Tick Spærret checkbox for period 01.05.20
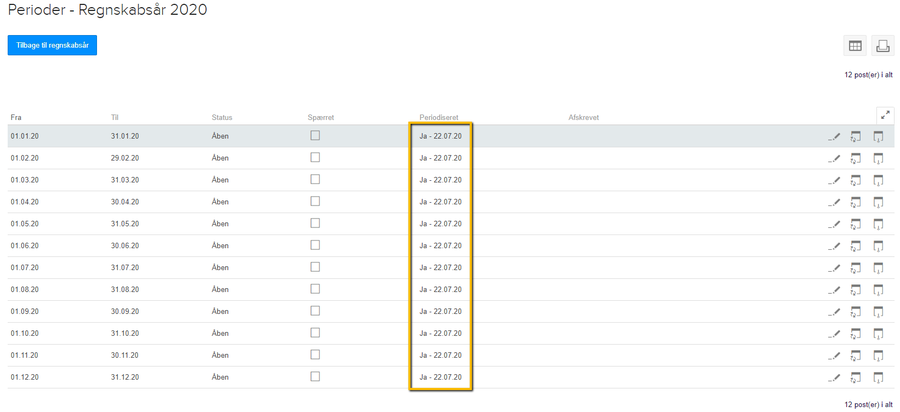The image size is (900, 412). pyautogui.click(x=315, y=223)
